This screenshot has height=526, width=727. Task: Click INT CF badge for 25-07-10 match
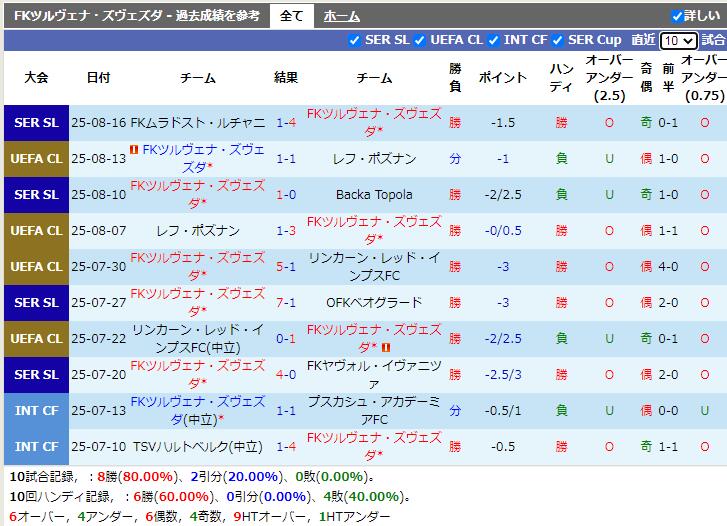click(x=37, y=447)
